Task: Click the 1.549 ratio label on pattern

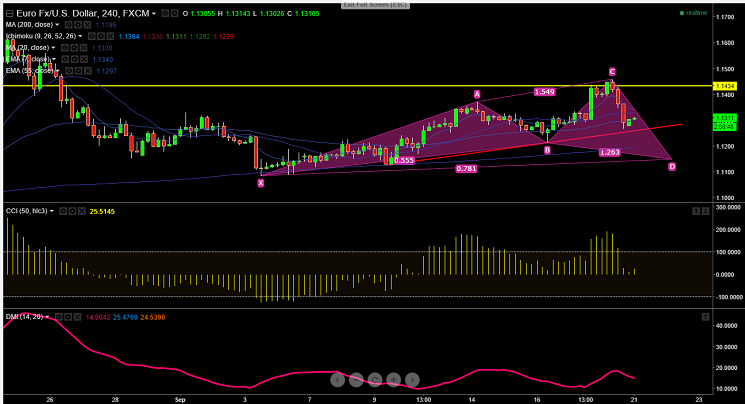Action: (544, 92)
